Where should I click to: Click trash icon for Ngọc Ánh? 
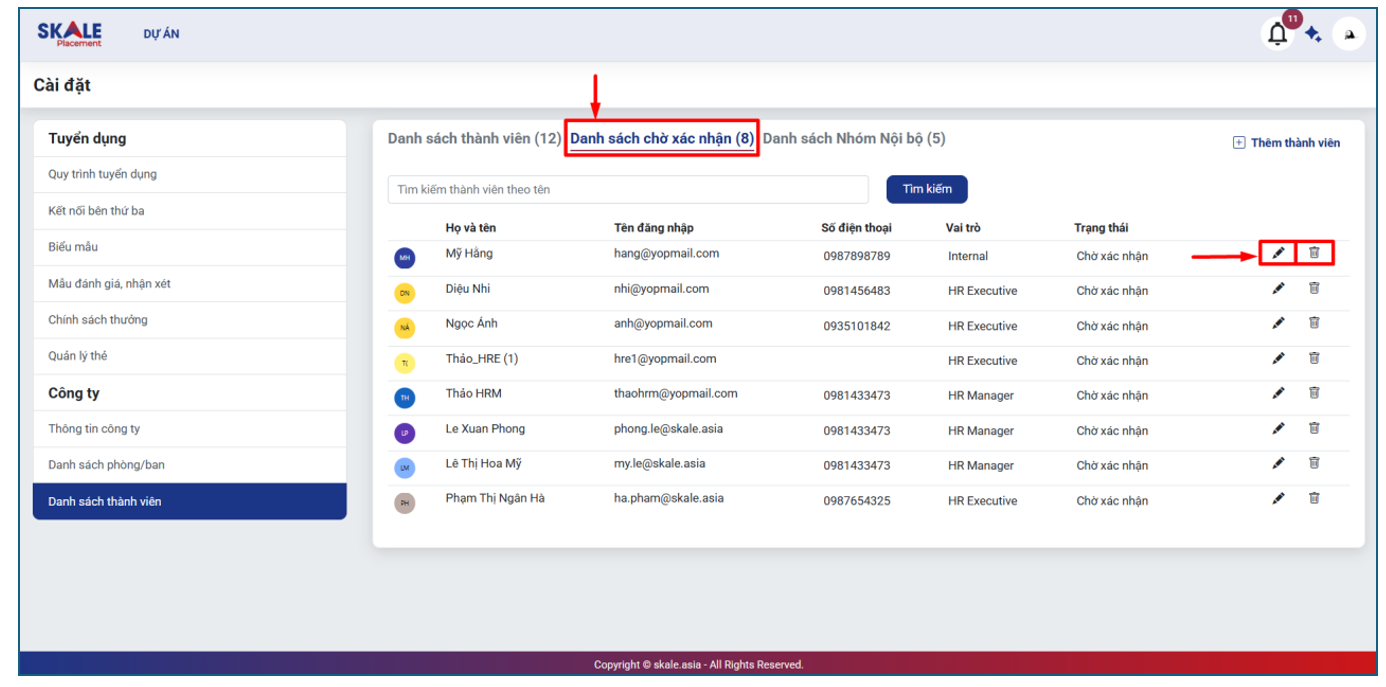[1314, 323]
